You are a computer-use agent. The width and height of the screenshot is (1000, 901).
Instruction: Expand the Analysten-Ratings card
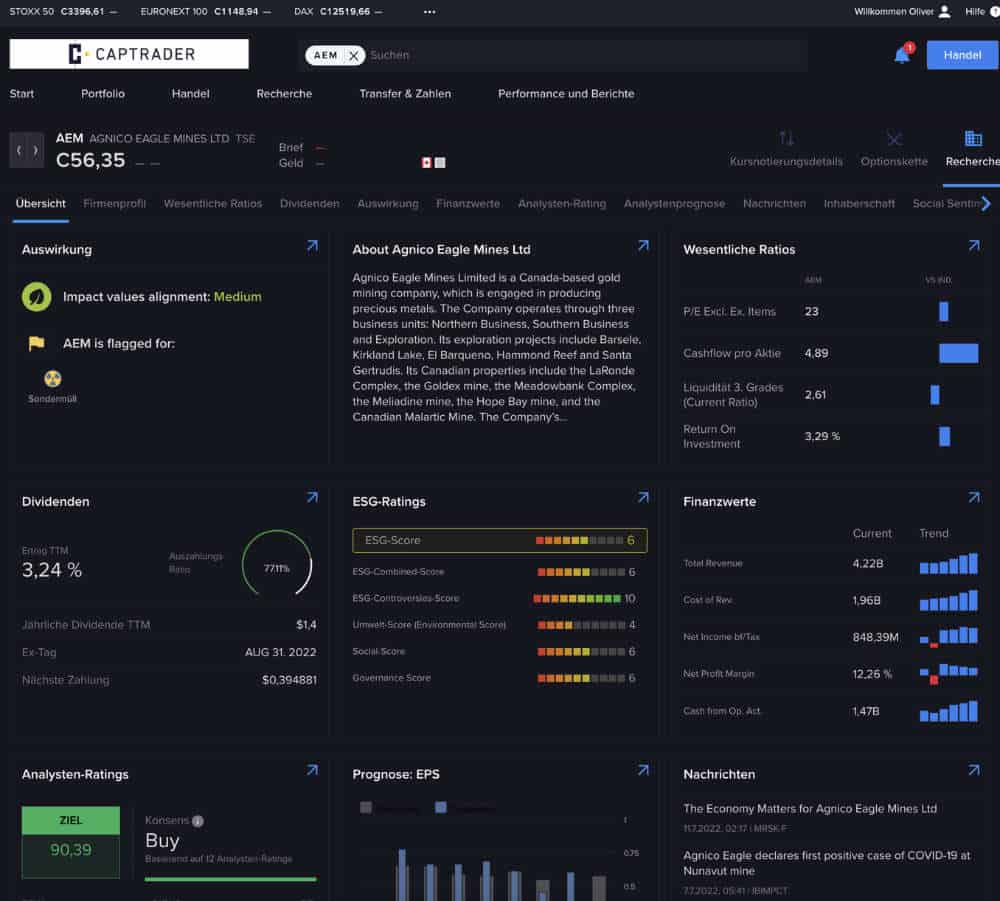(312, 770)
